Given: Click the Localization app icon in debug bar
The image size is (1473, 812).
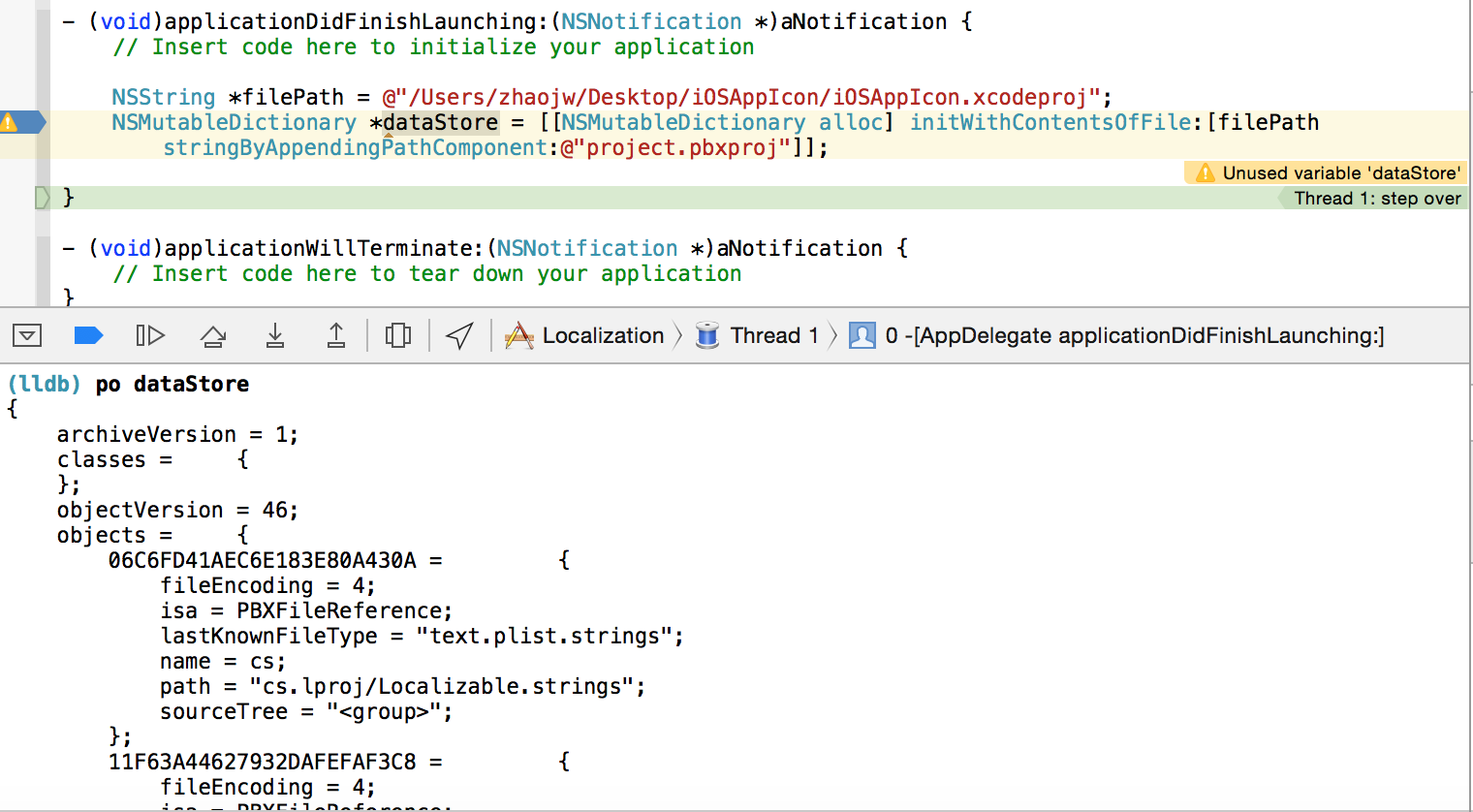Looking at the screenshot, I should [x=519, y=335].
